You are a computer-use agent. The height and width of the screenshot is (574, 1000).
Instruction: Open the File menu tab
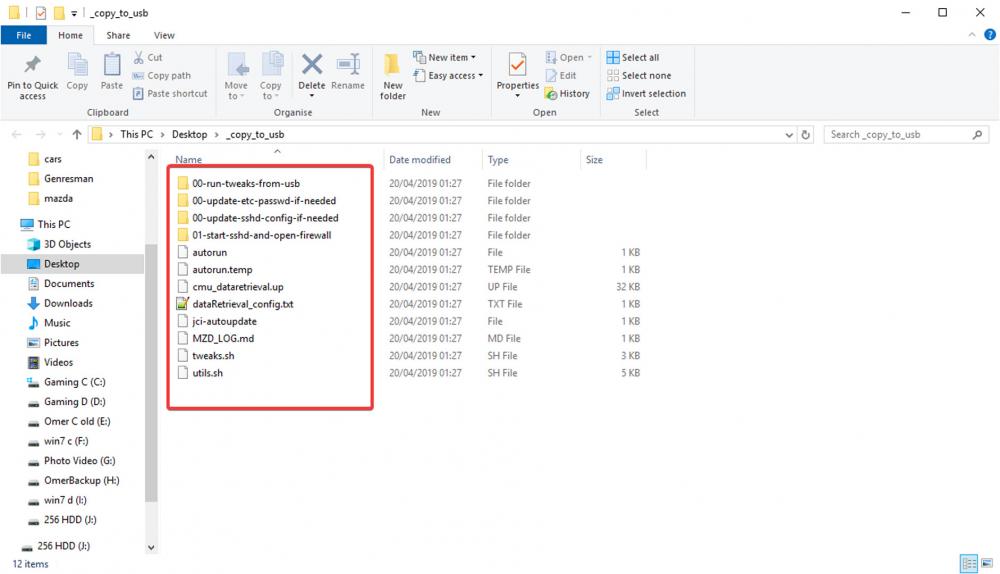[24, 35]
